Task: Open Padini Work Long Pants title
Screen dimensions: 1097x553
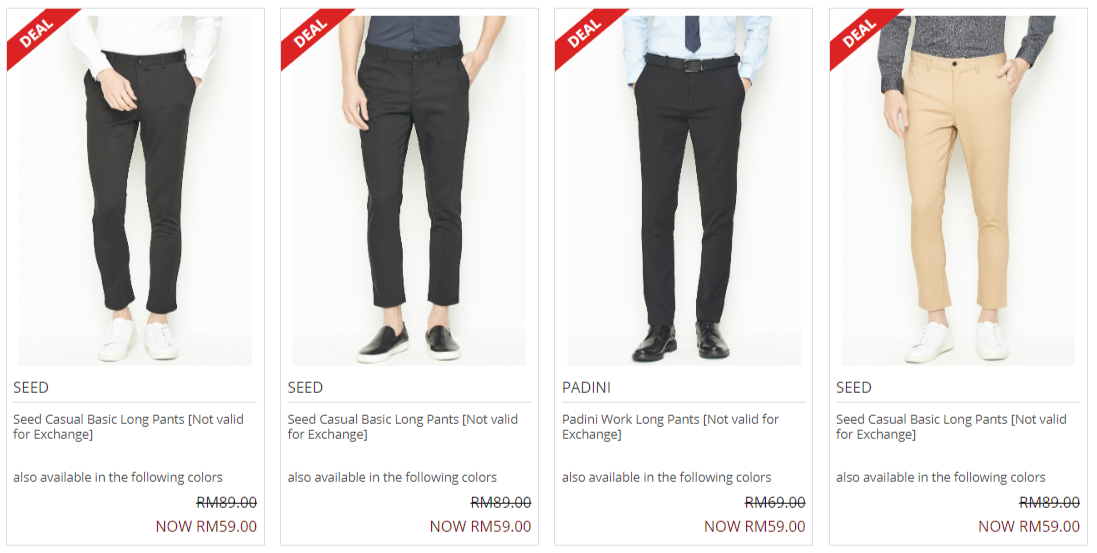Action: [670, 427]
